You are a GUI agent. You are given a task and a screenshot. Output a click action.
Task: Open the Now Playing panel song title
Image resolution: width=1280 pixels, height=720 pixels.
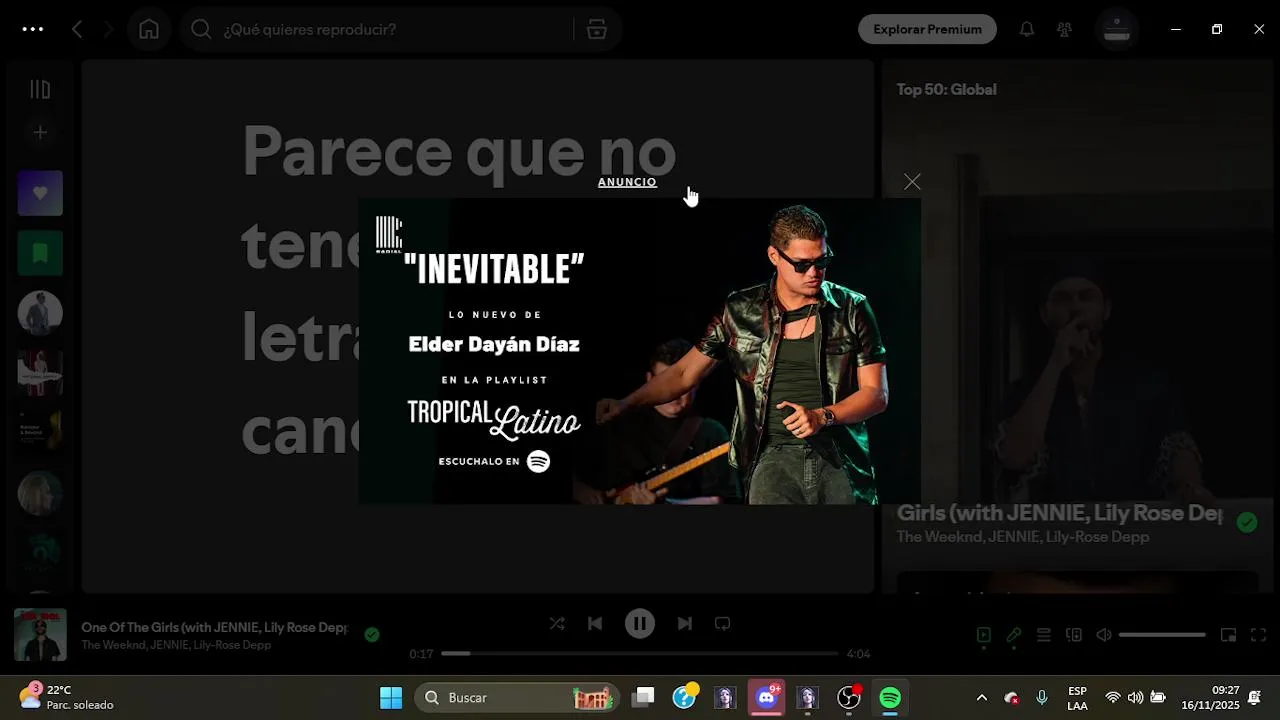(1059, 513)
